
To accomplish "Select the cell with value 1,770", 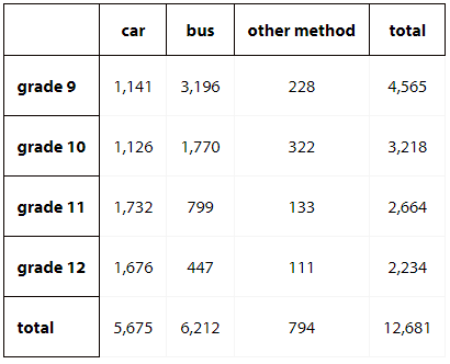I will coord(200,147).
